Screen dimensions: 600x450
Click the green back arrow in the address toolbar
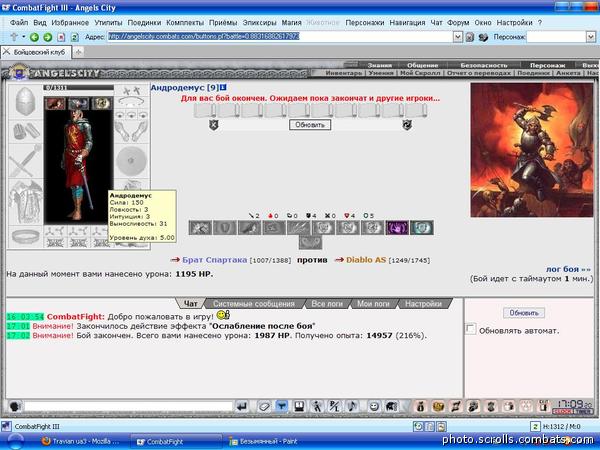click(x=34, y=37)
